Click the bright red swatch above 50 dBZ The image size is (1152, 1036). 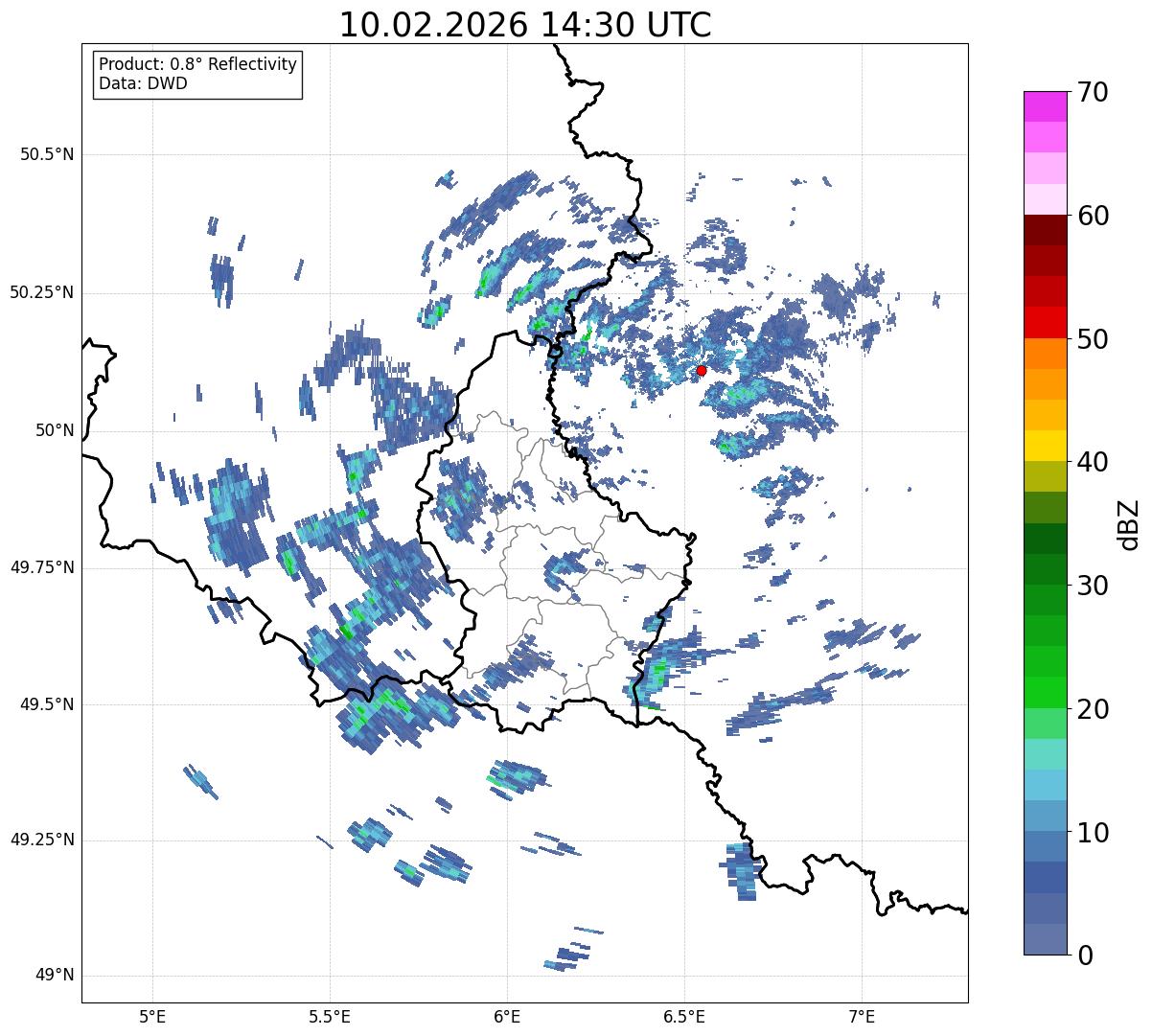(1045, 322)
